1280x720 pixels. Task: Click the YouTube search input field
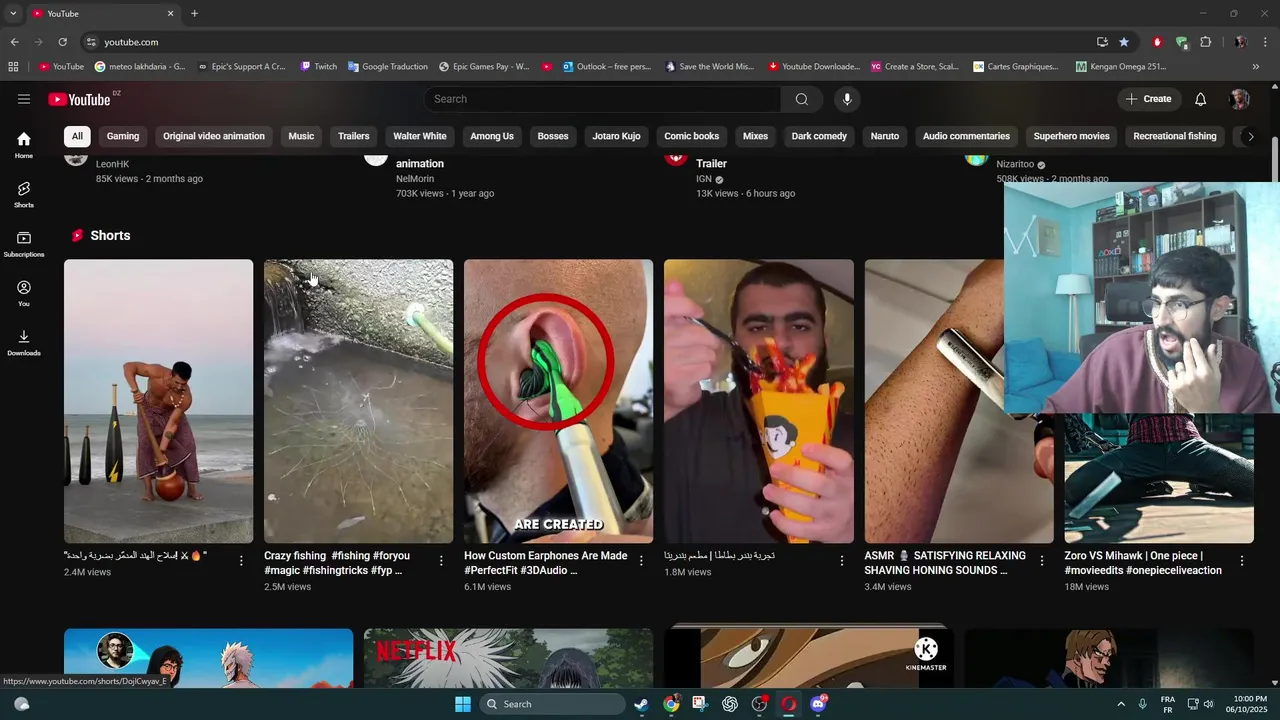click(603, 99)
